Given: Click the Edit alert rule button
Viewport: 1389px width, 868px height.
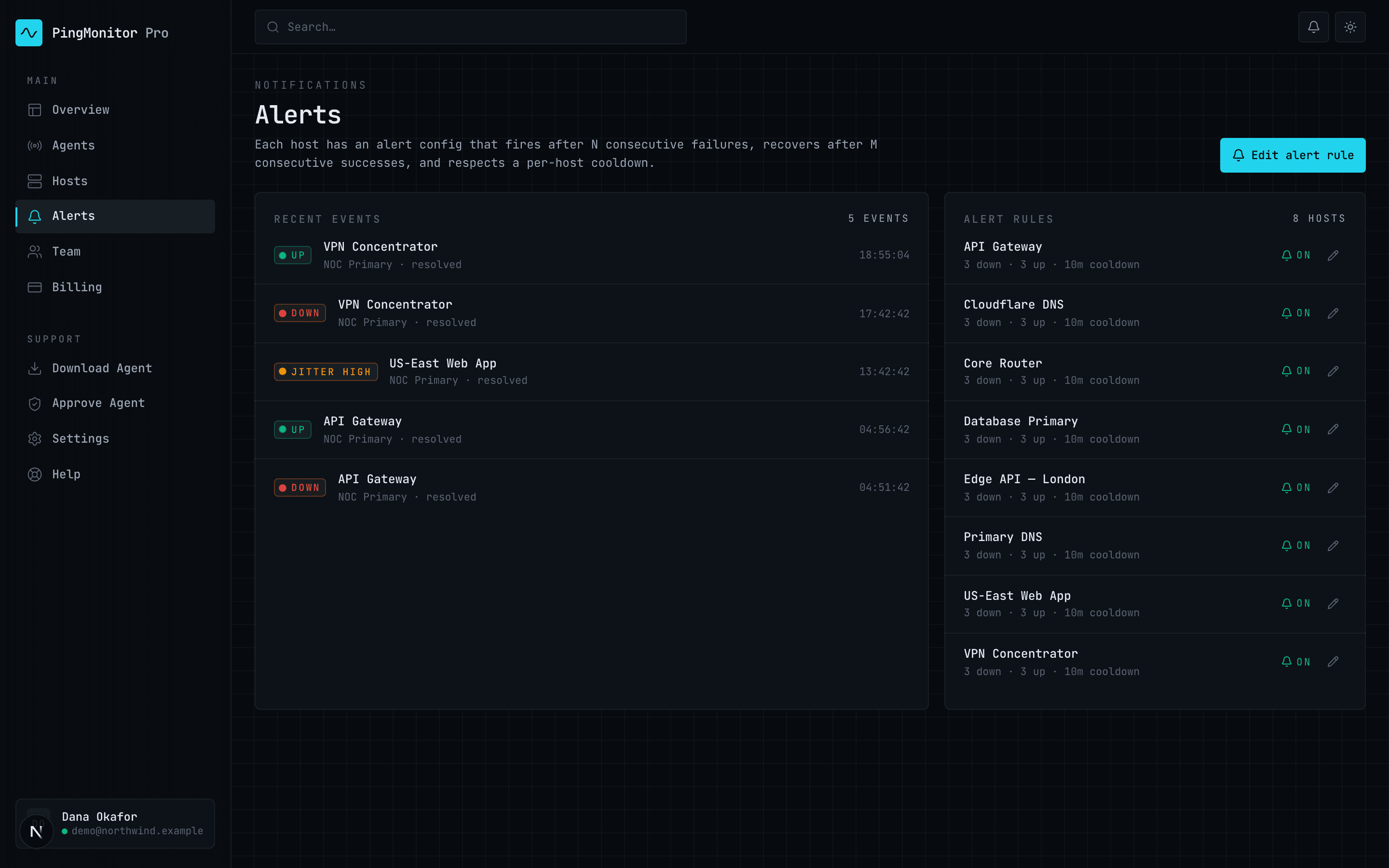Looking at the screenshot, I should [1293, 156].
